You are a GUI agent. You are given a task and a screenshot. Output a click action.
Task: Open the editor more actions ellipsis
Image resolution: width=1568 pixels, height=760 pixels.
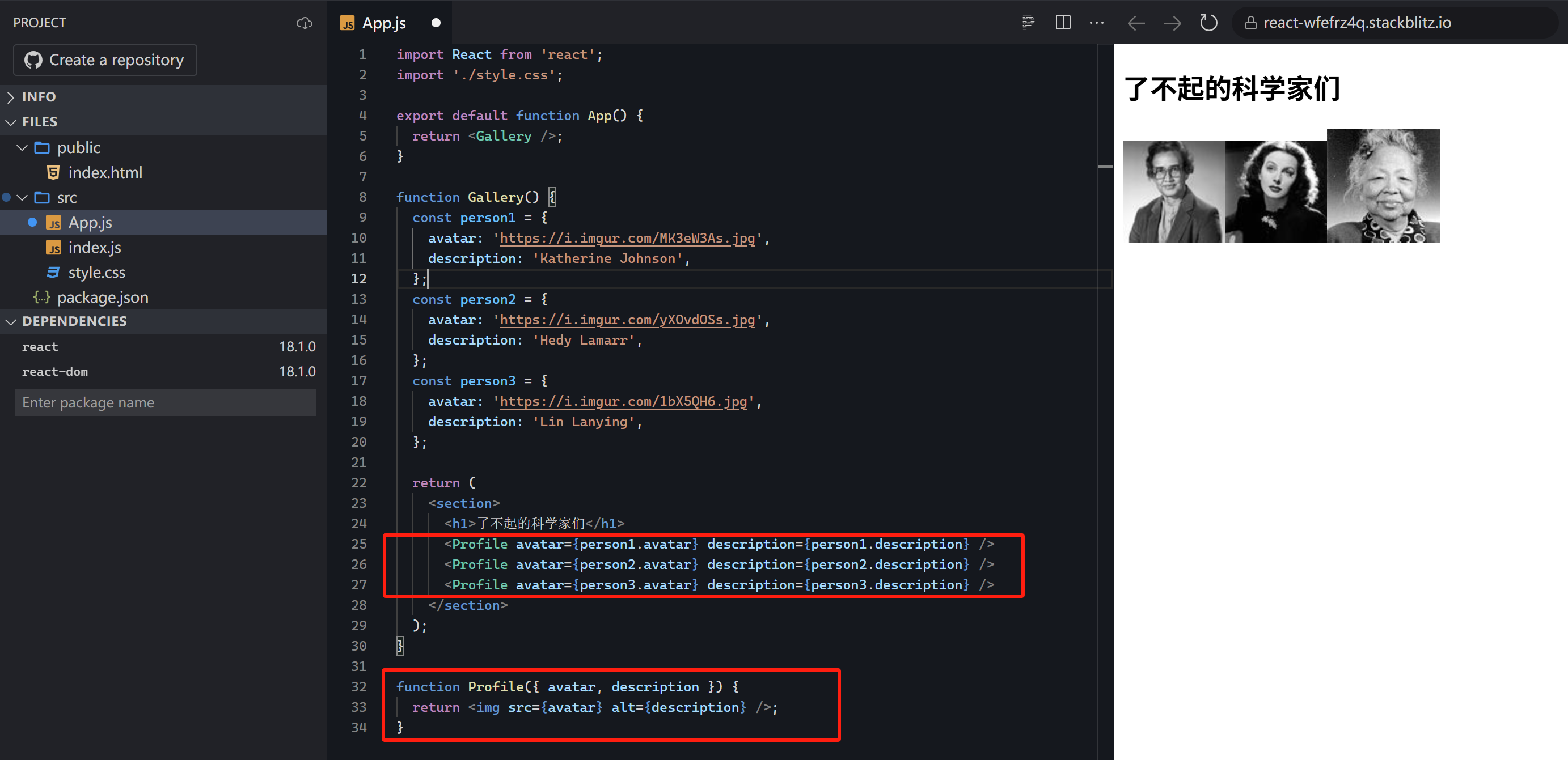pyautogui.click(x=1096, y=23)
